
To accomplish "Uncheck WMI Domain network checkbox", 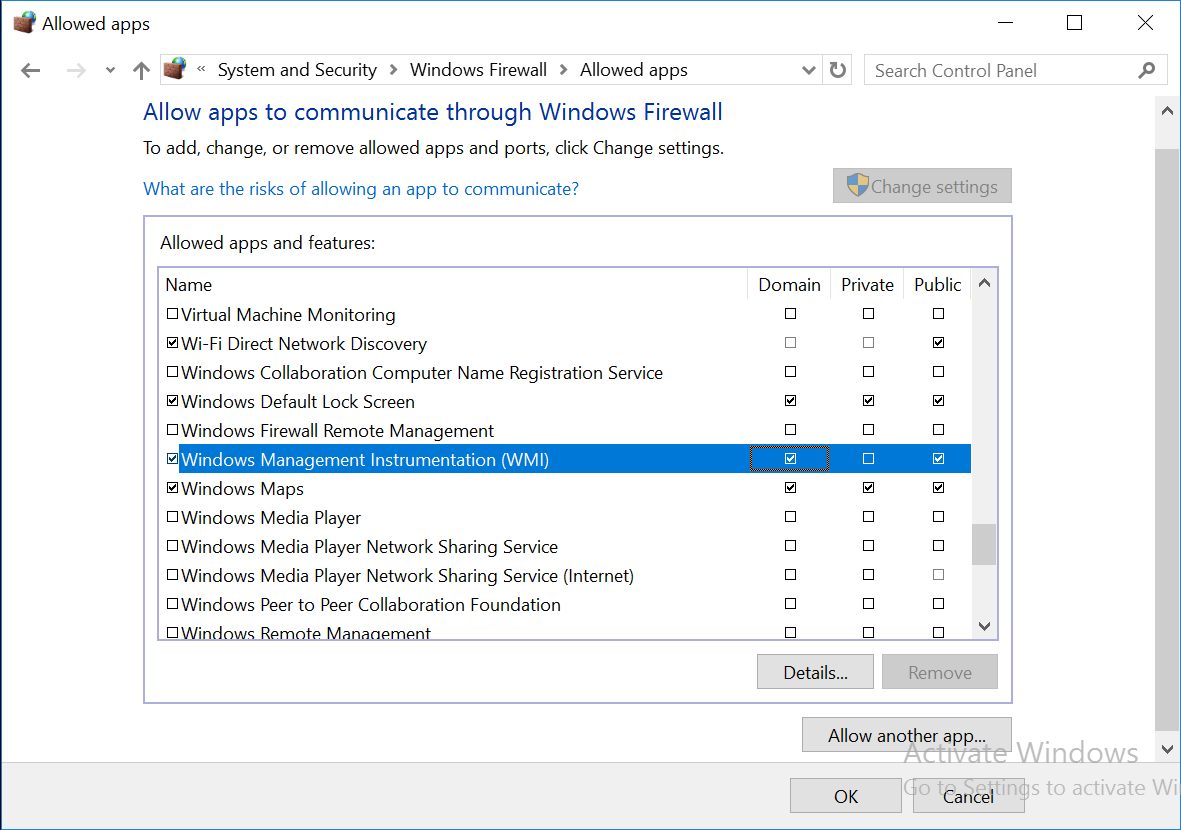I will click(x=790, y=459).
